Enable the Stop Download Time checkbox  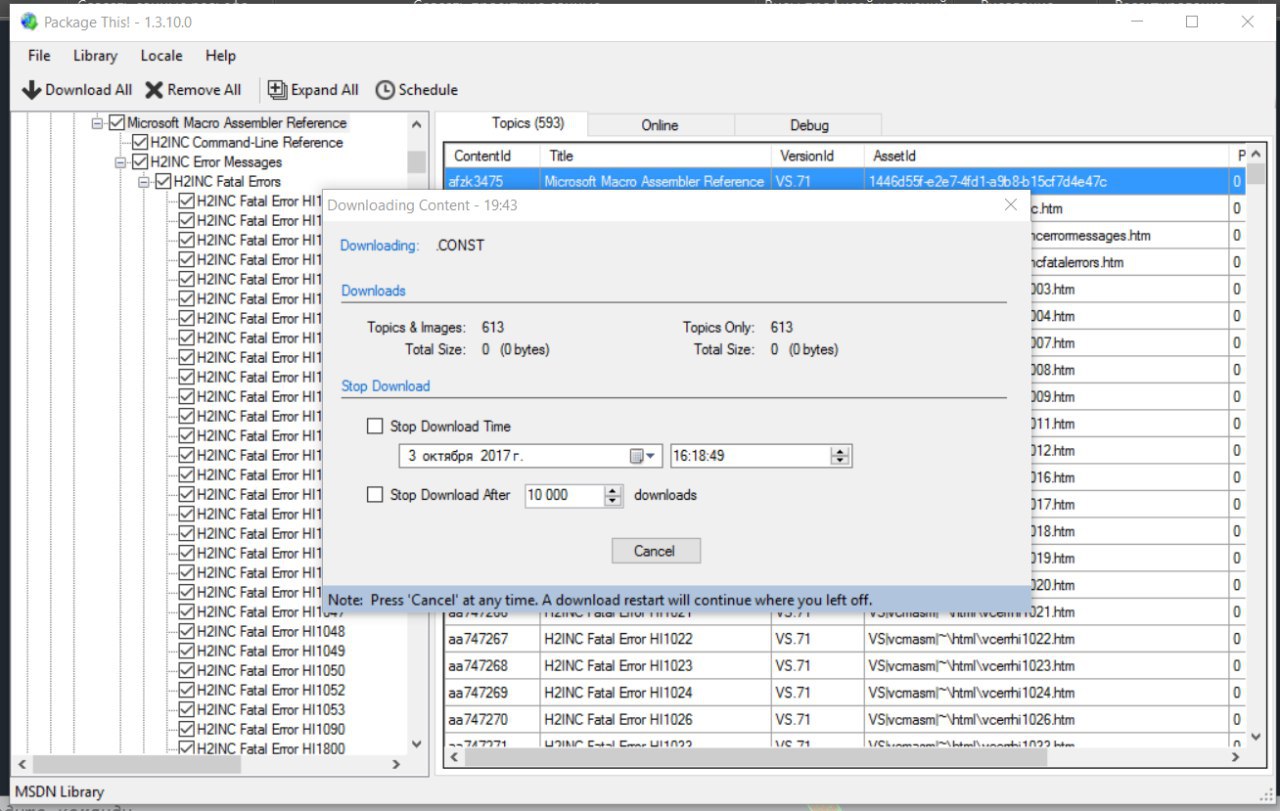click(x=375, y=426)
